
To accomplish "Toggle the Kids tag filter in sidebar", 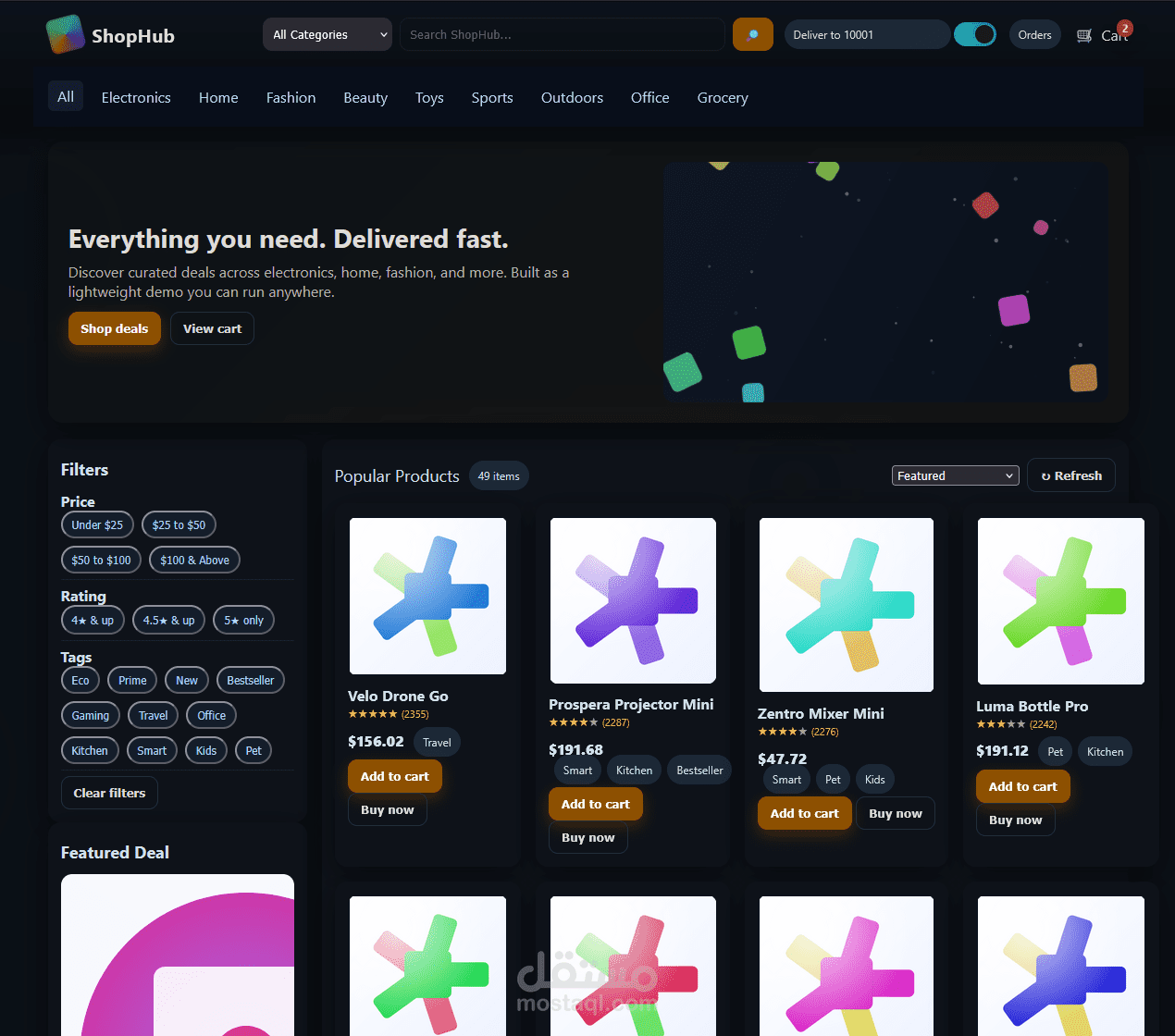I will click(x=206, y=750).
